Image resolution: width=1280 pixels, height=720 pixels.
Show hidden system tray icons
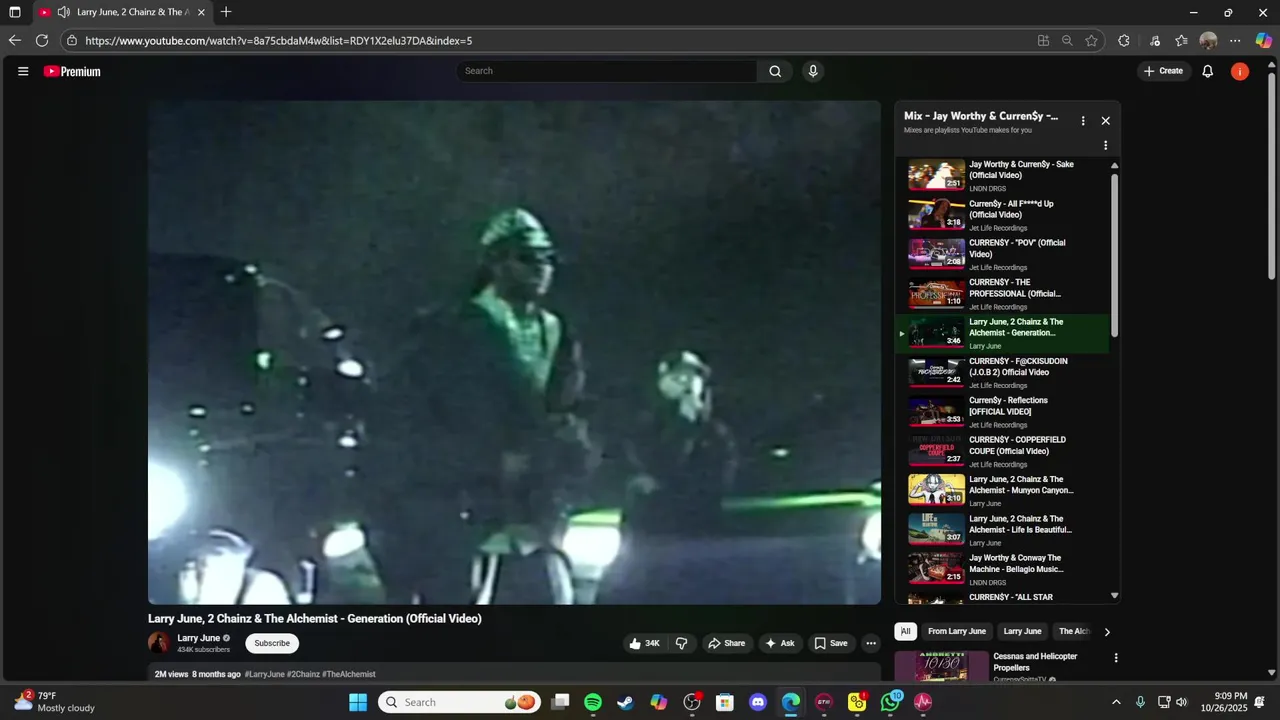1116,702
